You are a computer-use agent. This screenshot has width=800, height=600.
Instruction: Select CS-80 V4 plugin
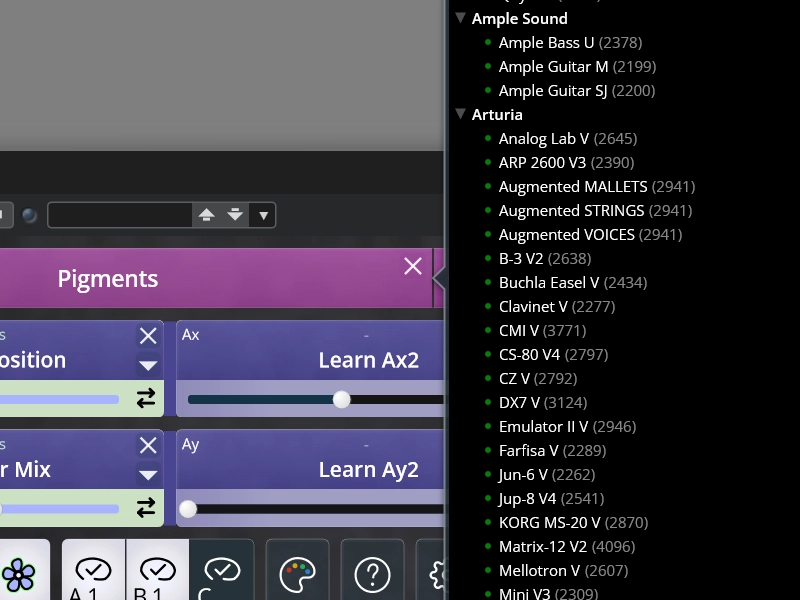point(553,355)
